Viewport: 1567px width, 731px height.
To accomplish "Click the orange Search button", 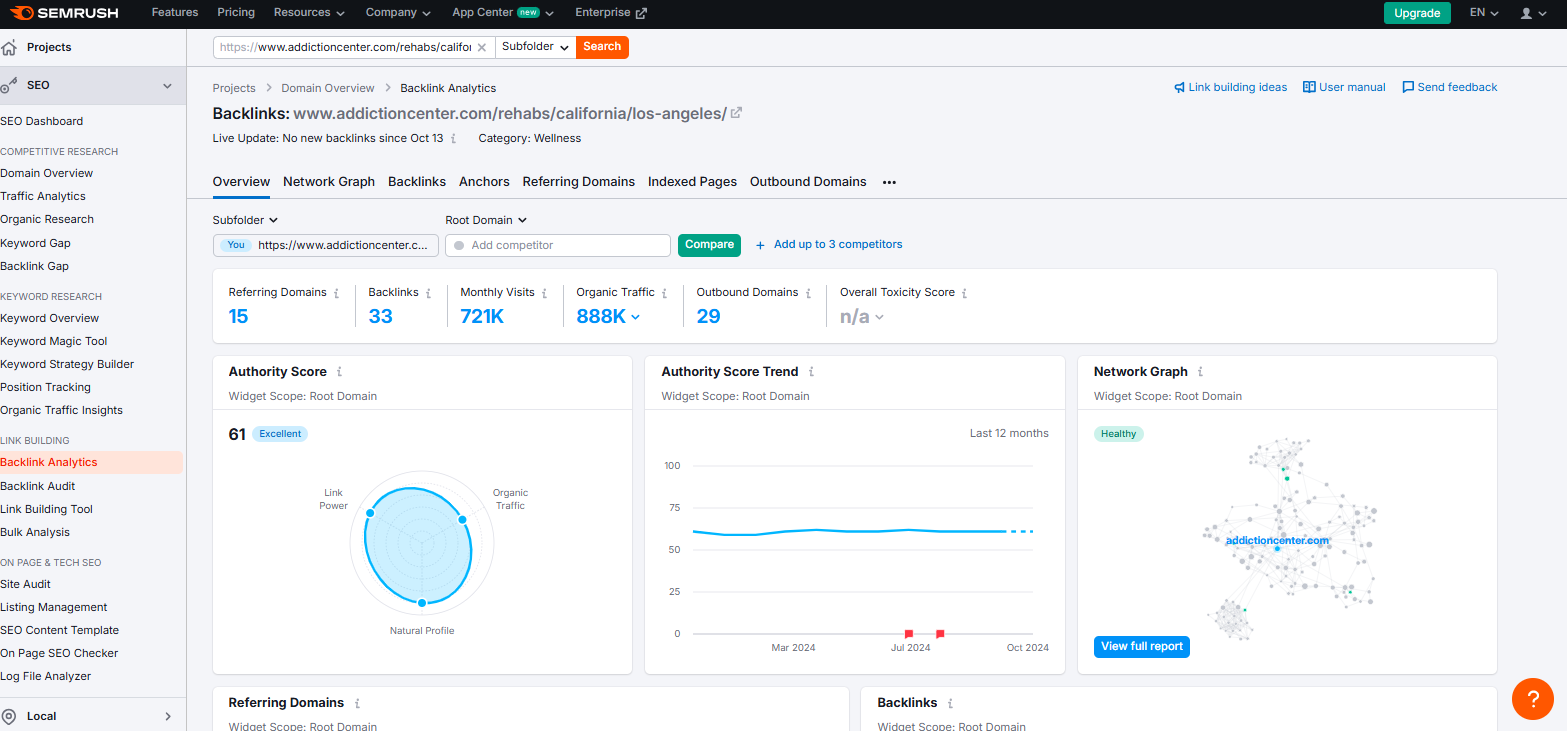I will click(x=602, y=47).
